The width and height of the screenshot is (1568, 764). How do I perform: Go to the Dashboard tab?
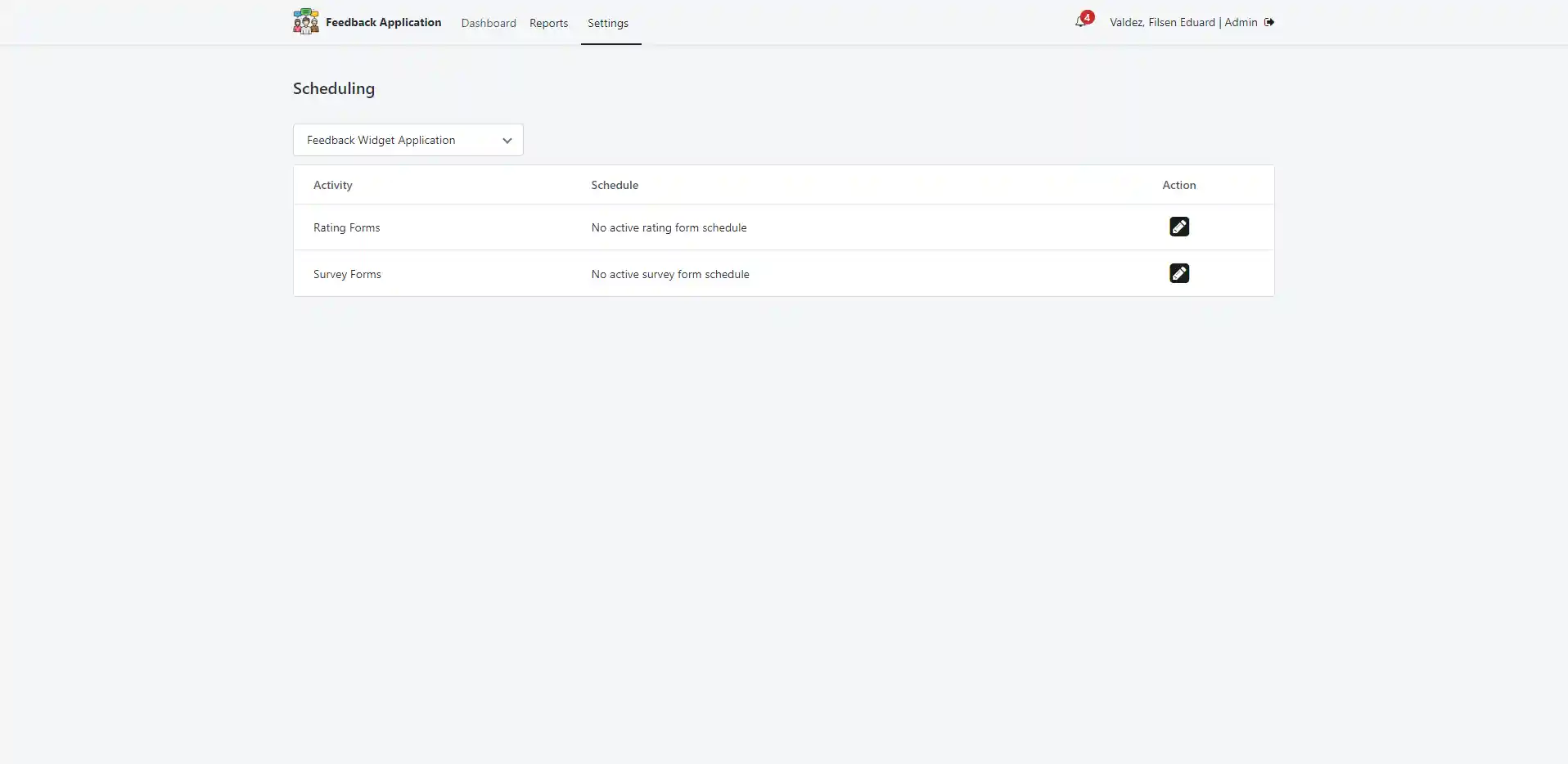point(489,23)
